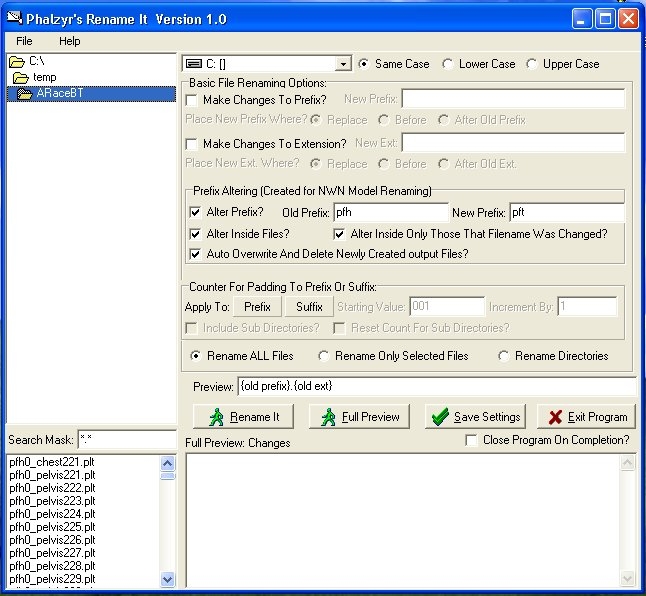The image size is (646, 596).
Task: Enable Make Changes To Prefix checkbox
Action: [x=193, y=100]
